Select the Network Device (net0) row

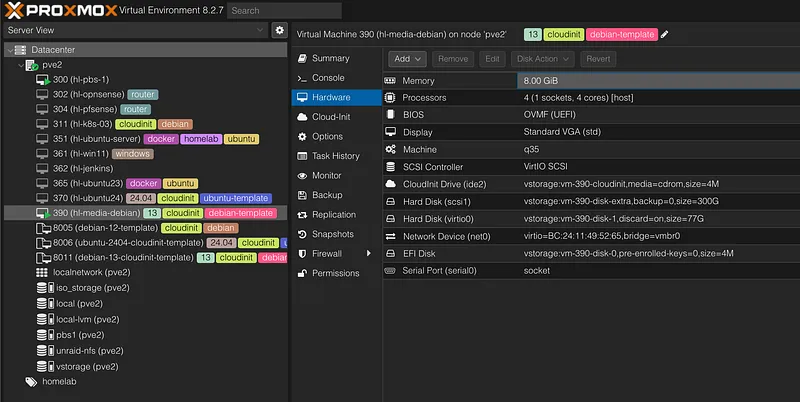click(590, 236)
